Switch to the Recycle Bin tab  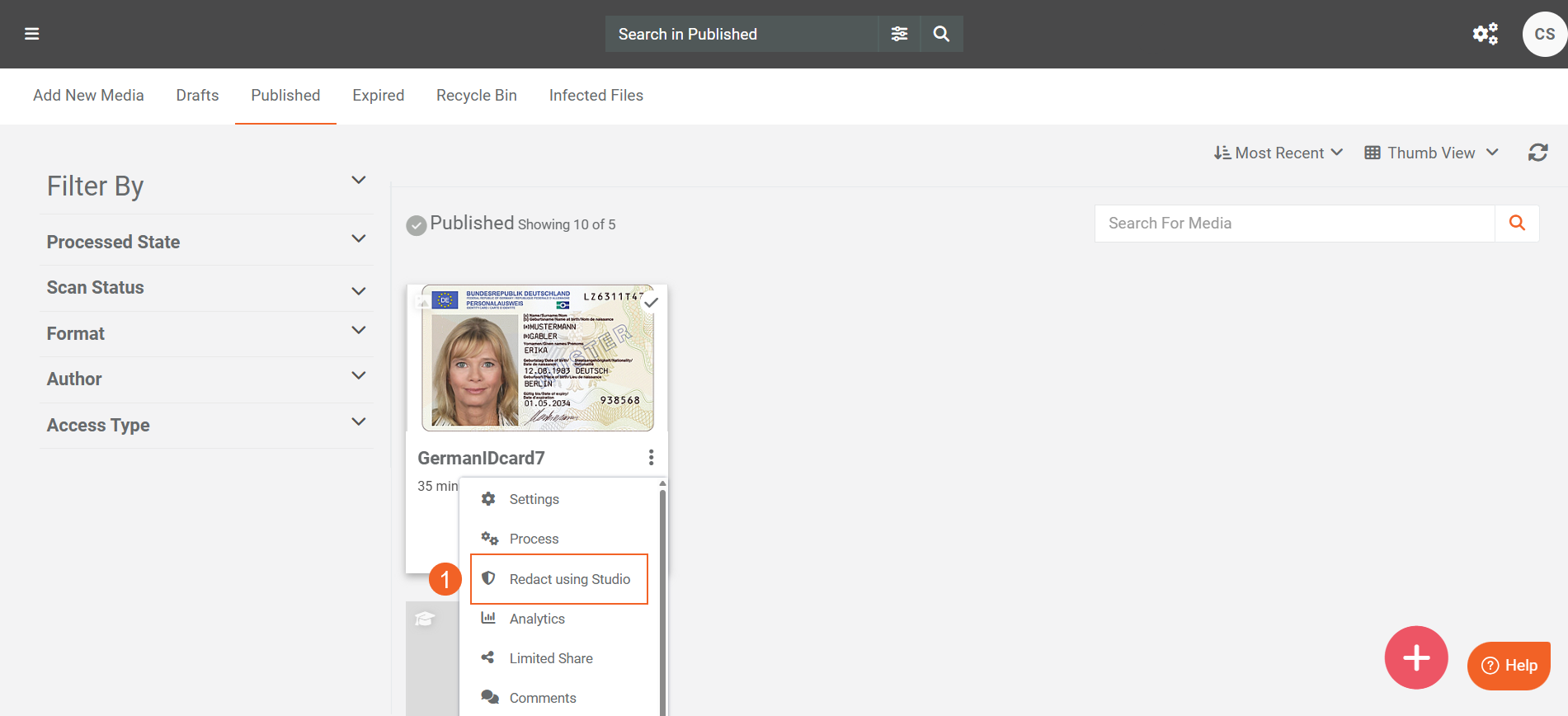click(x=476, y=96)
